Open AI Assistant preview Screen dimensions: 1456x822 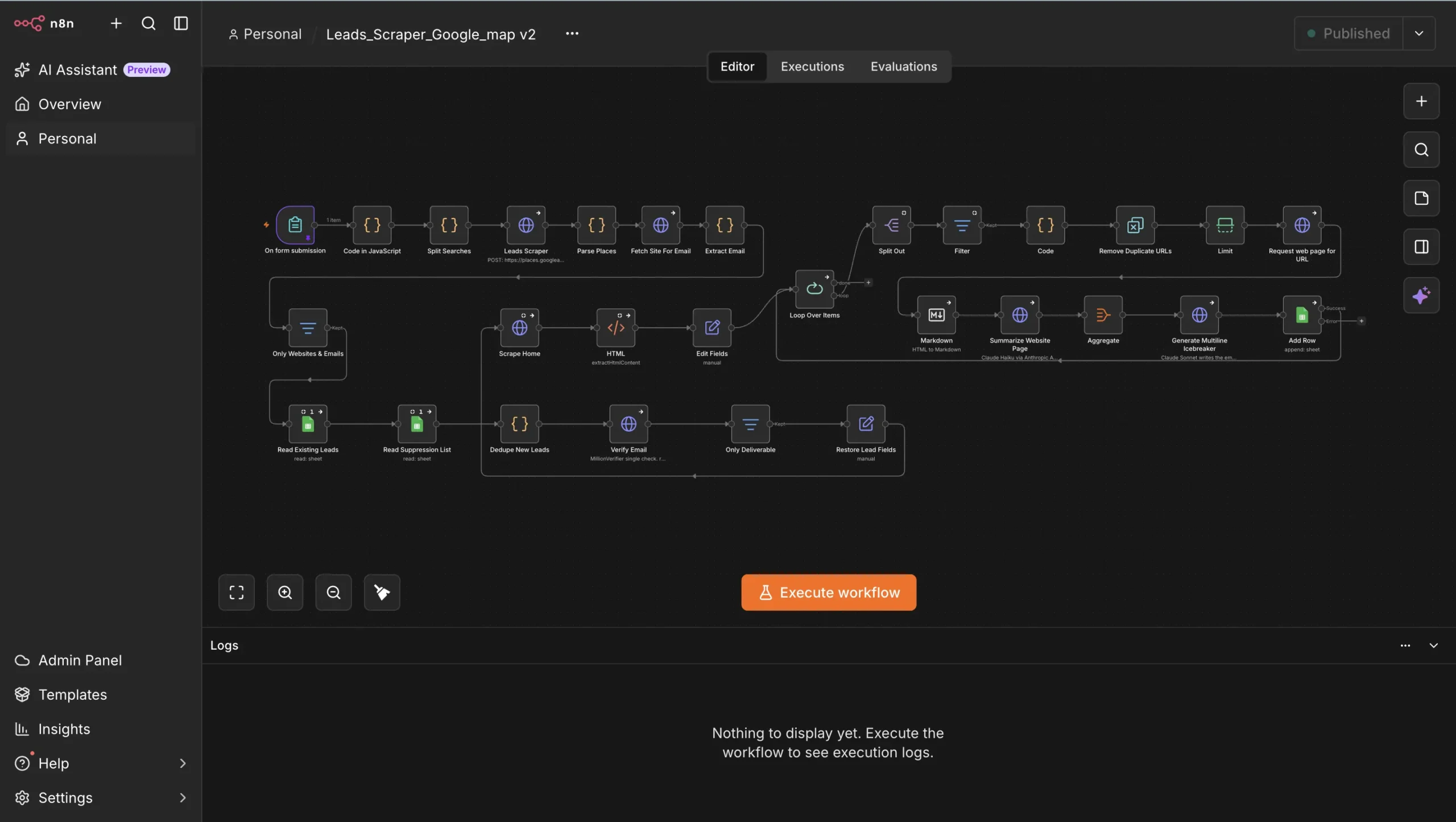[101, 70]
